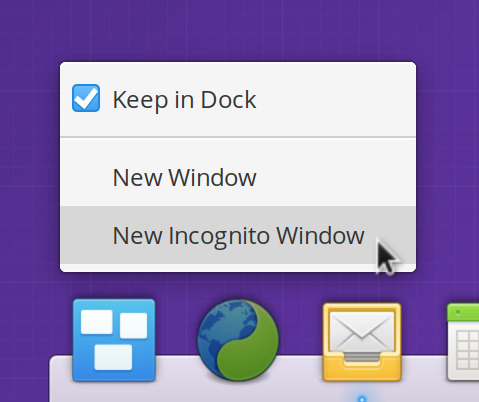Viewport: 479px width, 402px height.
Task: Select New Window from the context menu
Action: tap(238, 177)
